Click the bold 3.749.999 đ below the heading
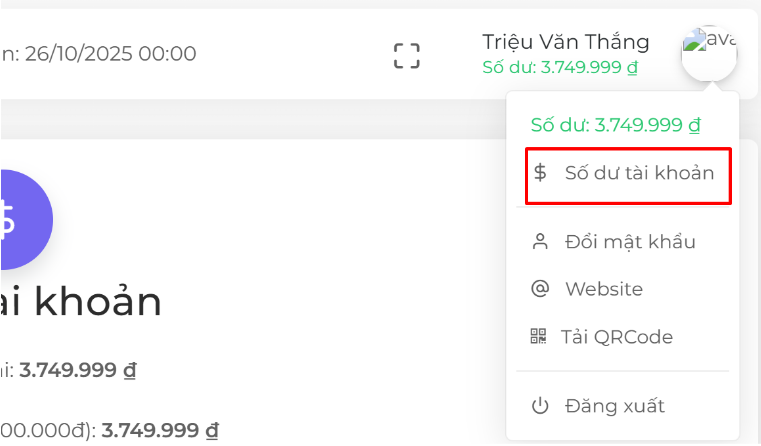 [78, 370]
